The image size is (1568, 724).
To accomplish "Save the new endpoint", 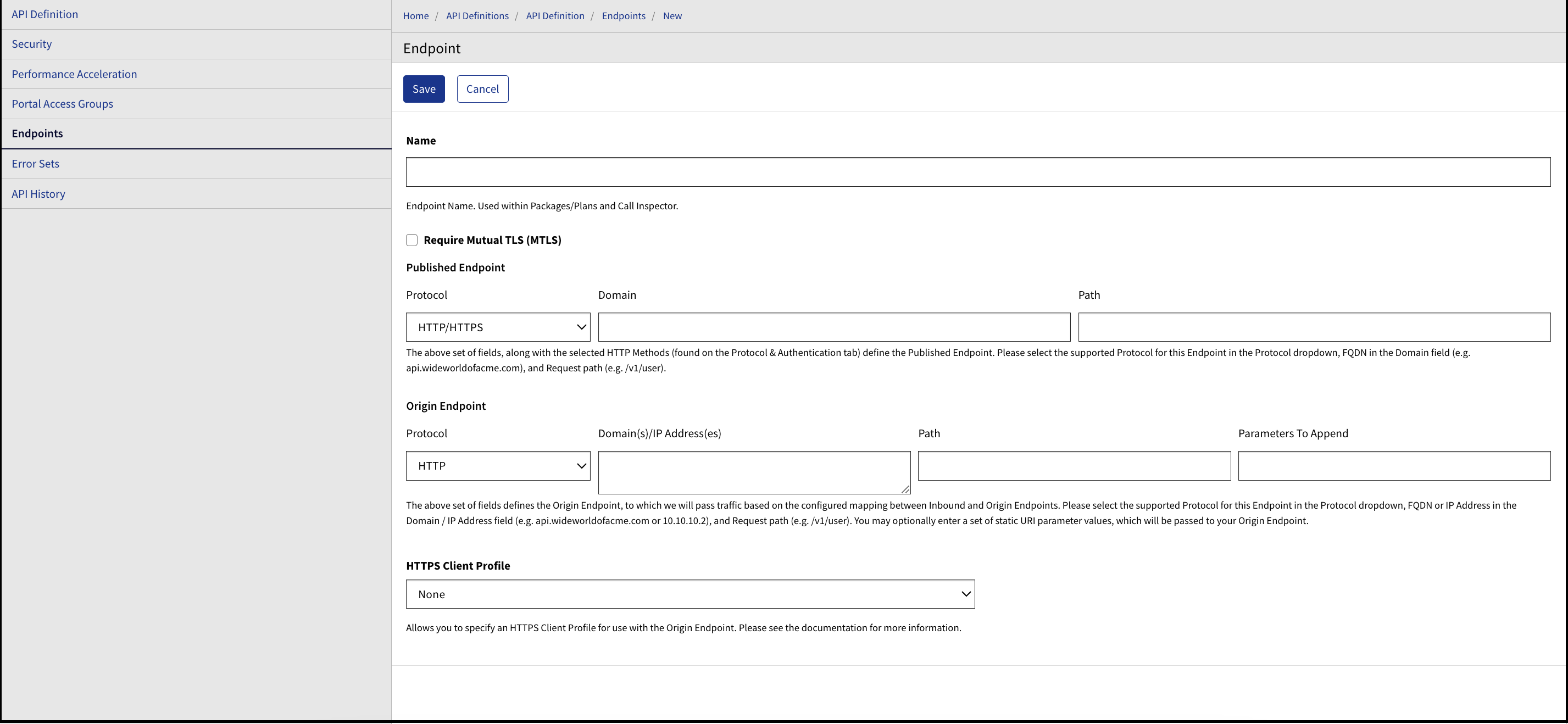I will point(424,89).
